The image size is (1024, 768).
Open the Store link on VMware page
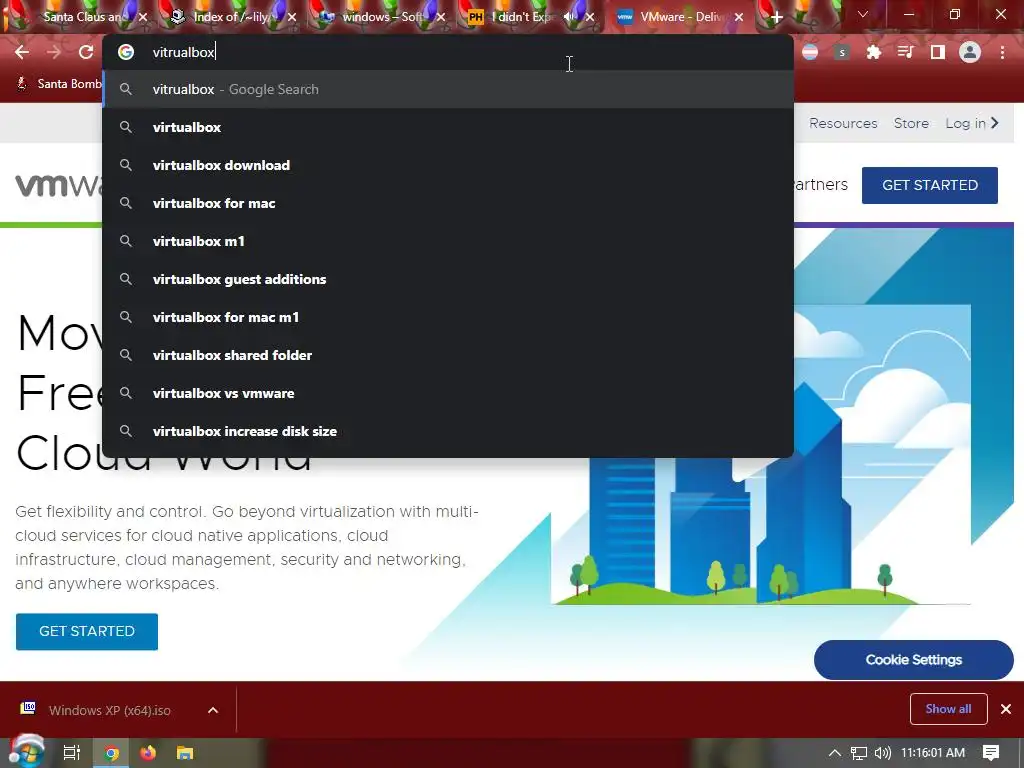(x=911, y=123)
